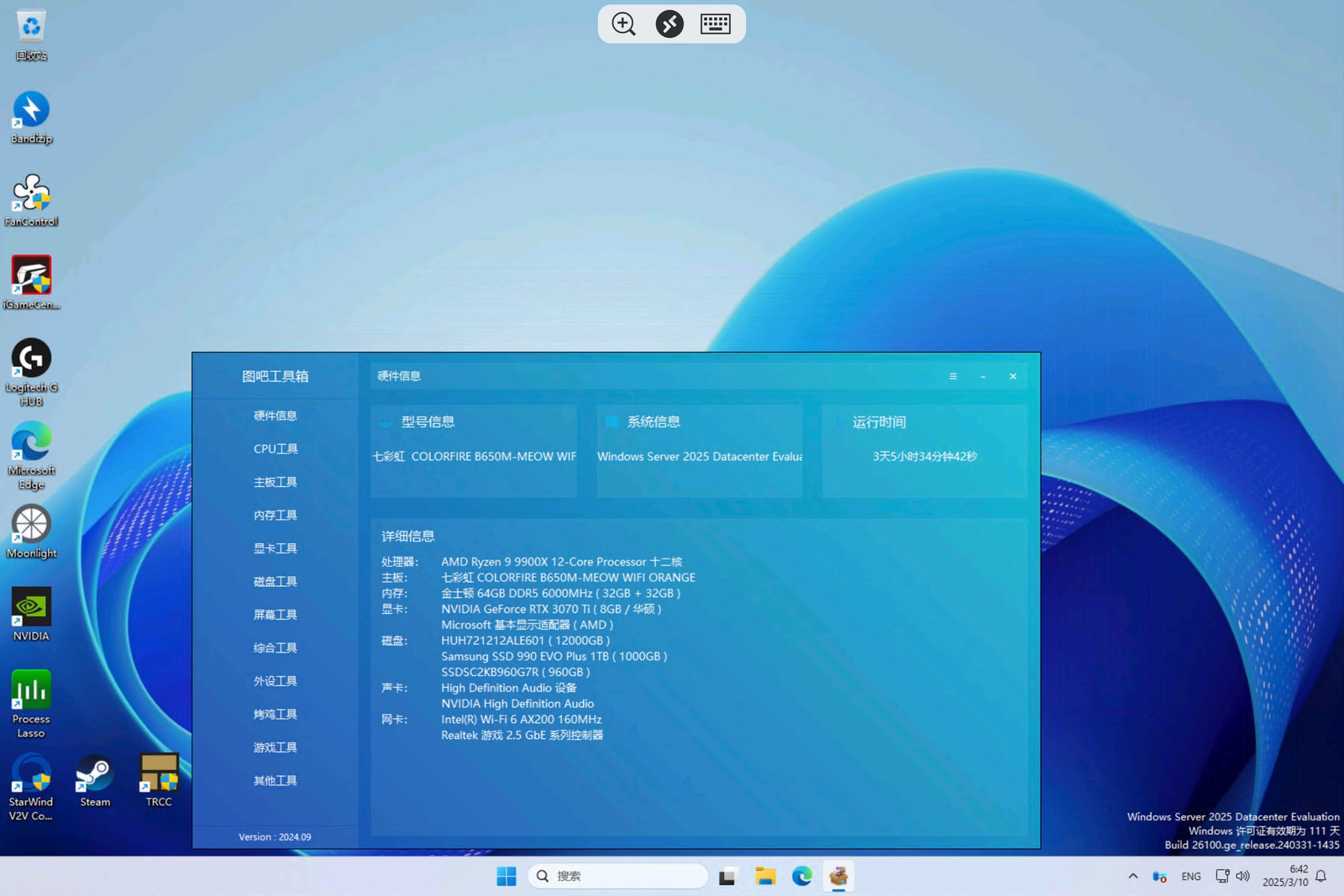Switch to CPU工具 in the sidebar
Image resolution: width=1344 pixels, height=896 pixels.
click(x=276, y=449)
